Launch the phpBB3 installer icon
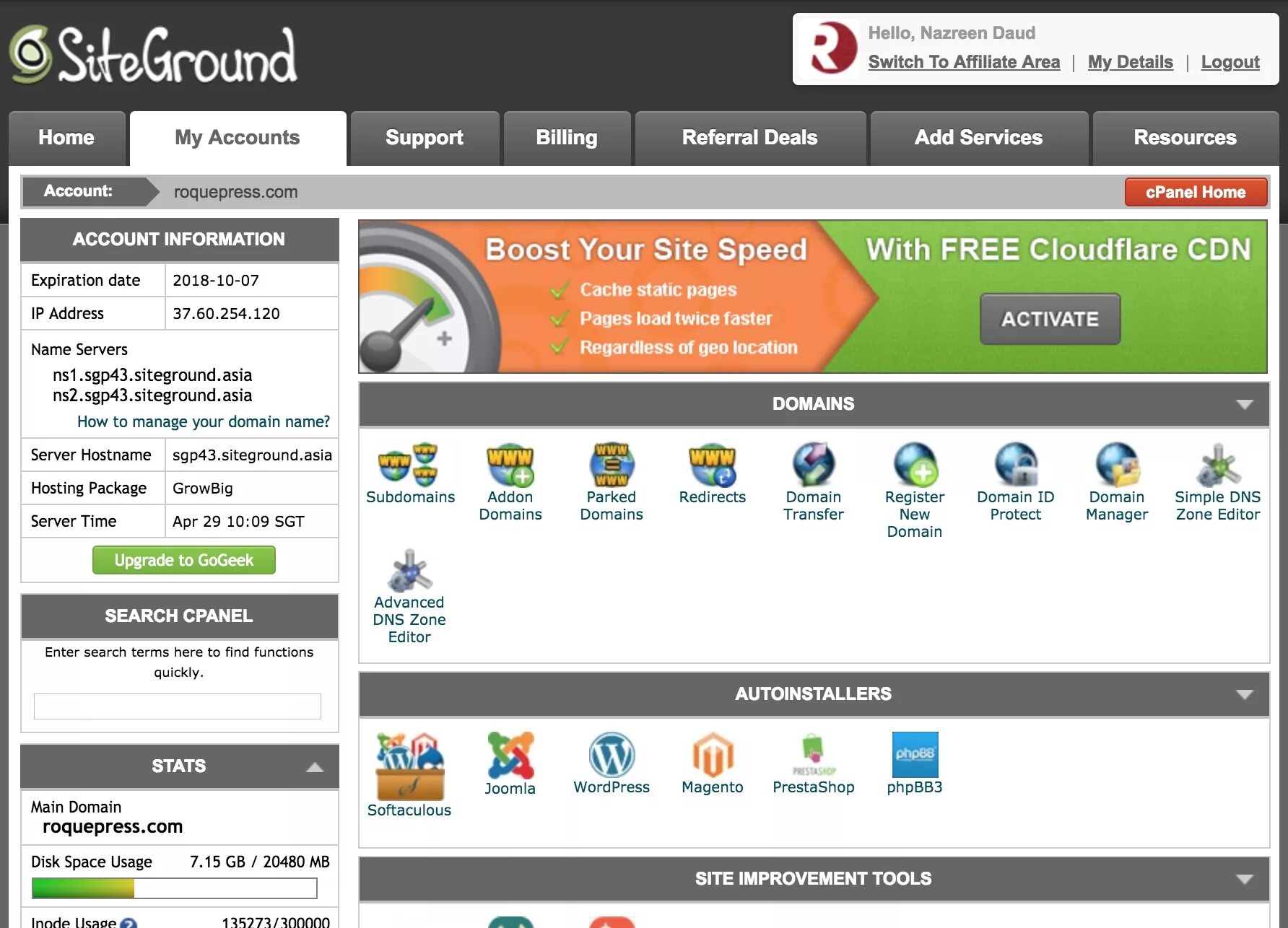1288x928 pixels. (x=915, y=755)
